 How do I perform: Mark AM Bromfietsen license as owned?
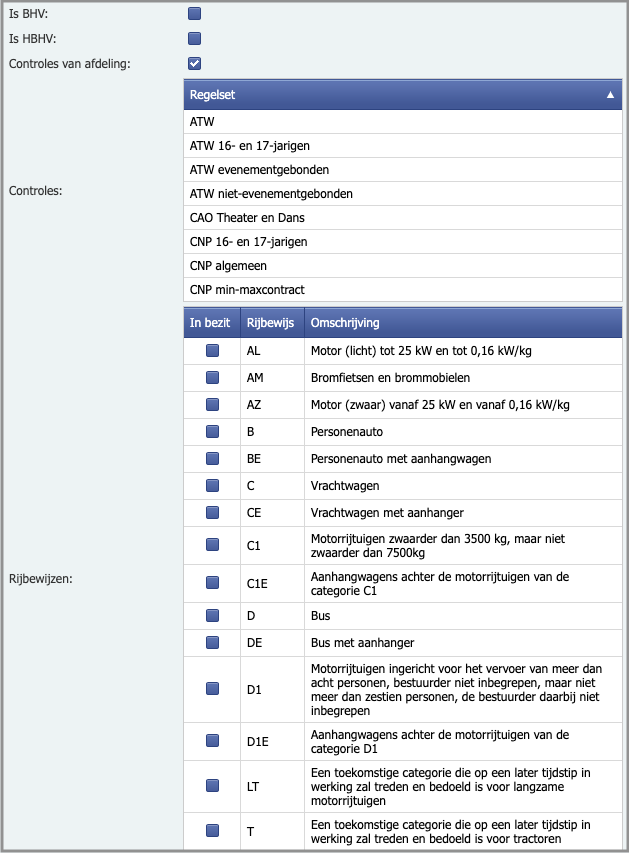coord(212,378)
